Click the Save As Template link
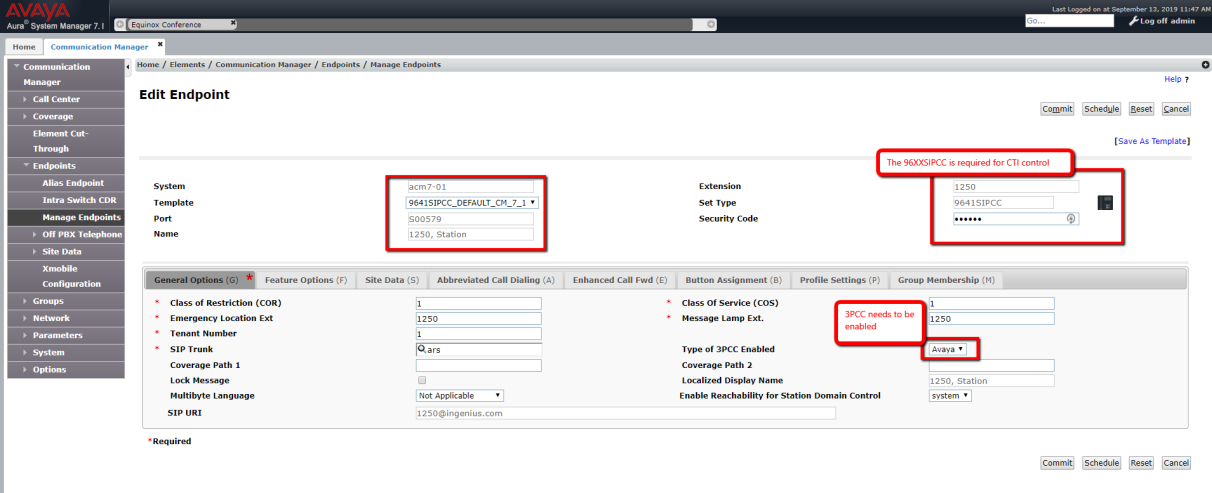Screen dimensions: 1212x493 [x=1151, y=142]
